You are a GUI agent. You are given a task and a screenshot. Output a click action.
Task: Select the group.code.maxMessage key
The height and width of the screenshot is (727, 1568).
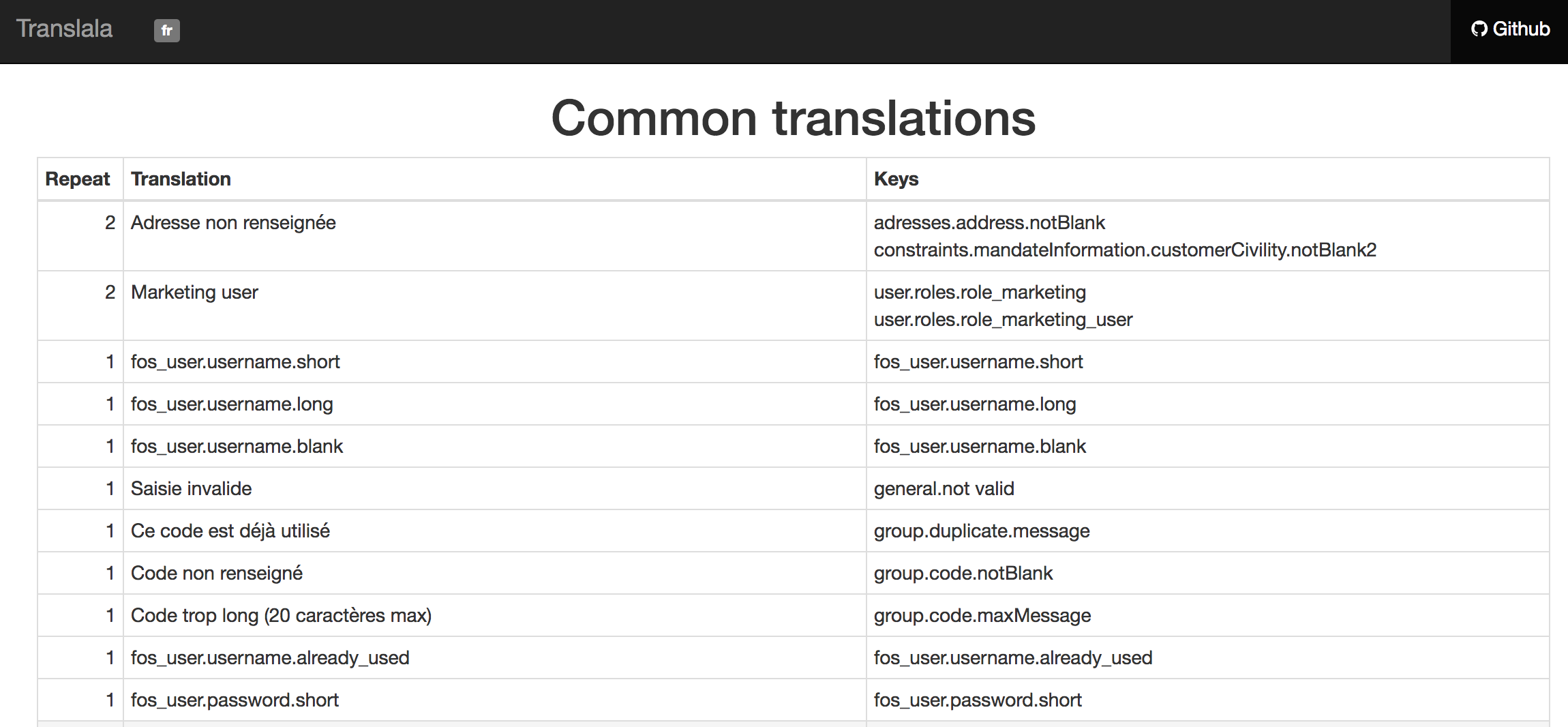982,616
